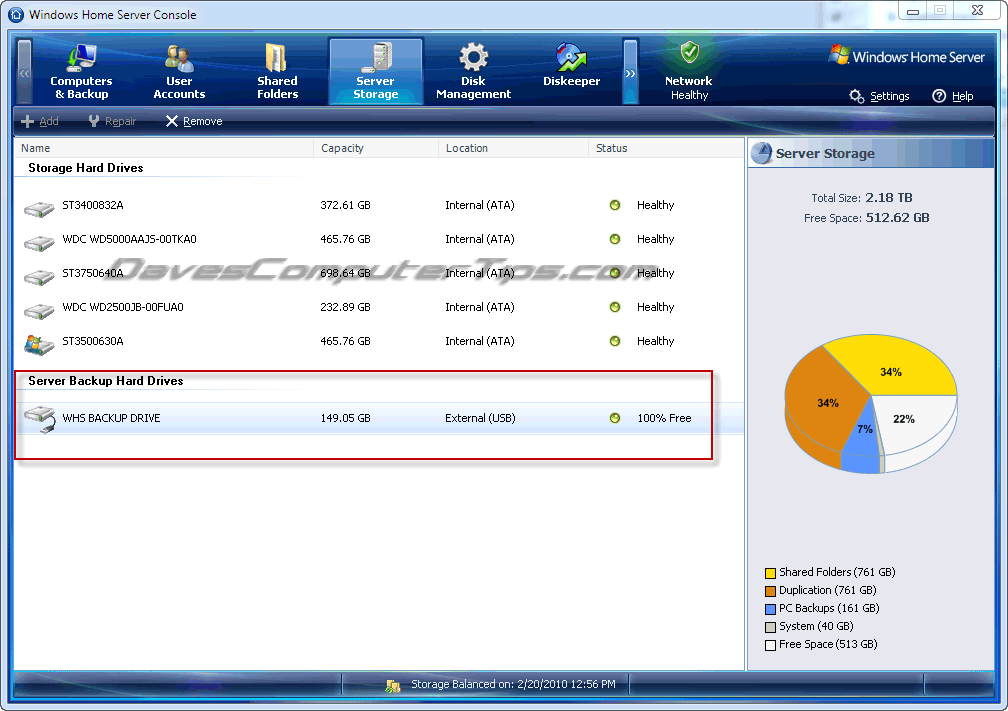Click the Storage Balanced status bar icon
The width and height of the screenshot is (1008, 711).
(x=393, y=685)
